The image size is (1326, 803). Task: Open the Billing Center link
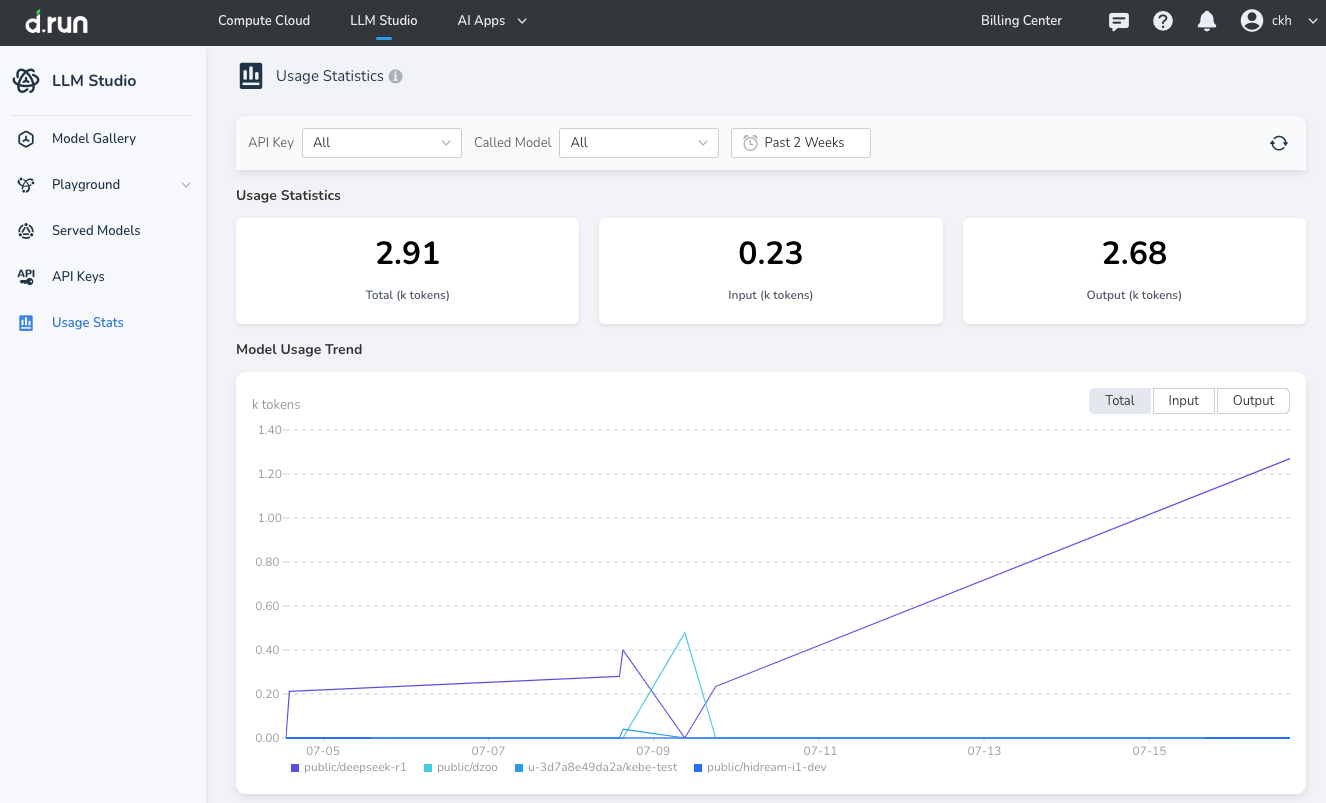pos(1021,21)
